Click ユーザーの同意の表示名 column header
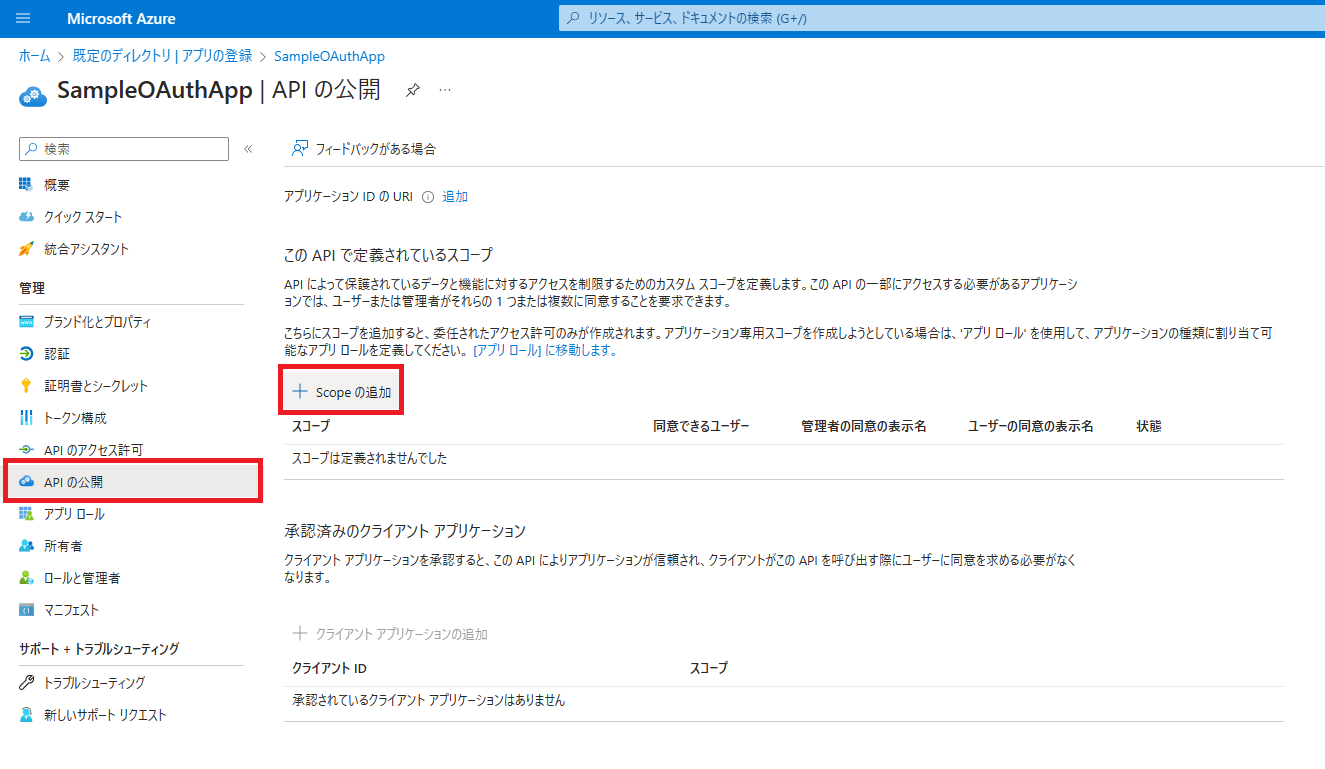Image resolution: width=1325 pixels, height=769 pixels. pos(1031,426)
